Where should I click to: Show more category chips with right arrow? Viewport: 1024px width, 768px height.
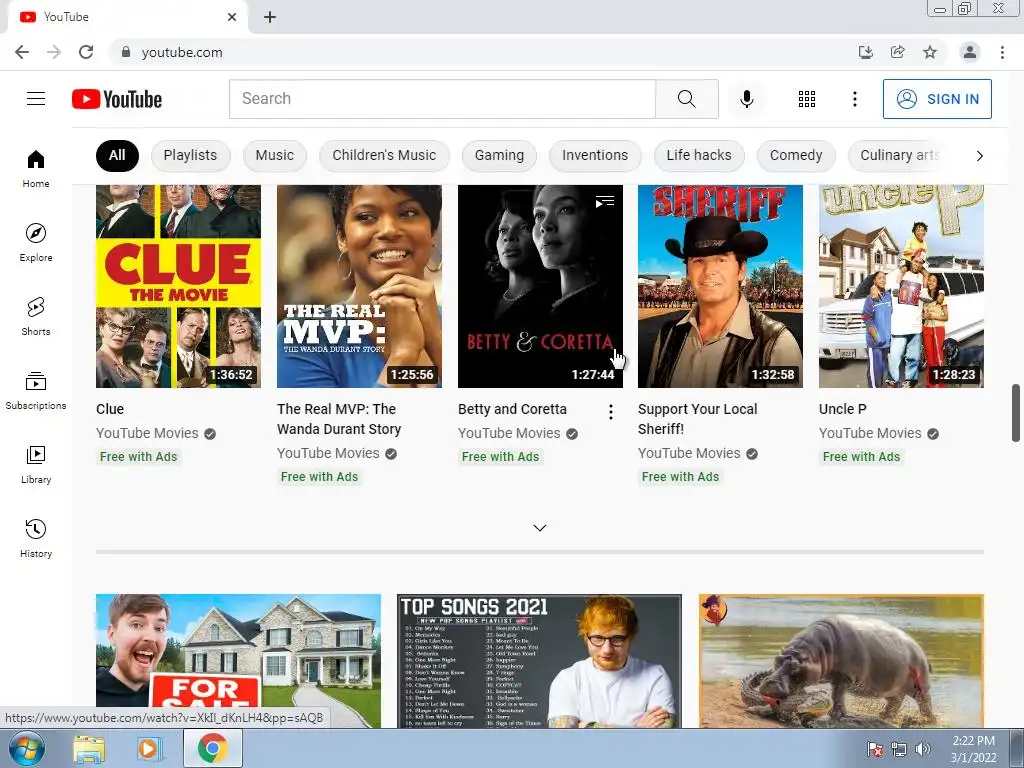point(979,155)
